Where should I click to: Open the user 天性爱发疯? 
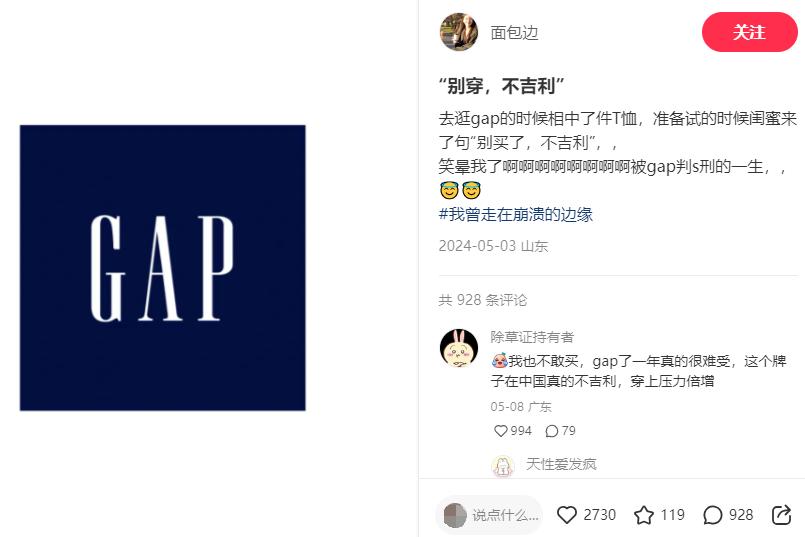tap(561, 464)
